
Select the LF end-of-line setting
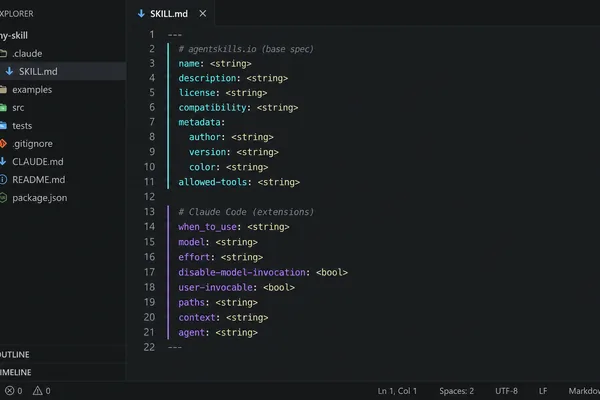click(x=543, y=391)
